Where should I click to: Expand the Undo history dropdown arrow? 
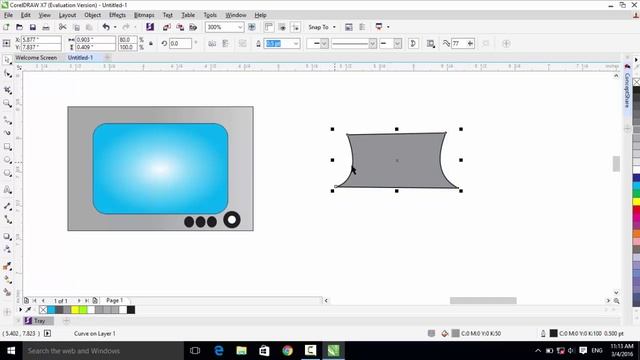tap(115, 27)
